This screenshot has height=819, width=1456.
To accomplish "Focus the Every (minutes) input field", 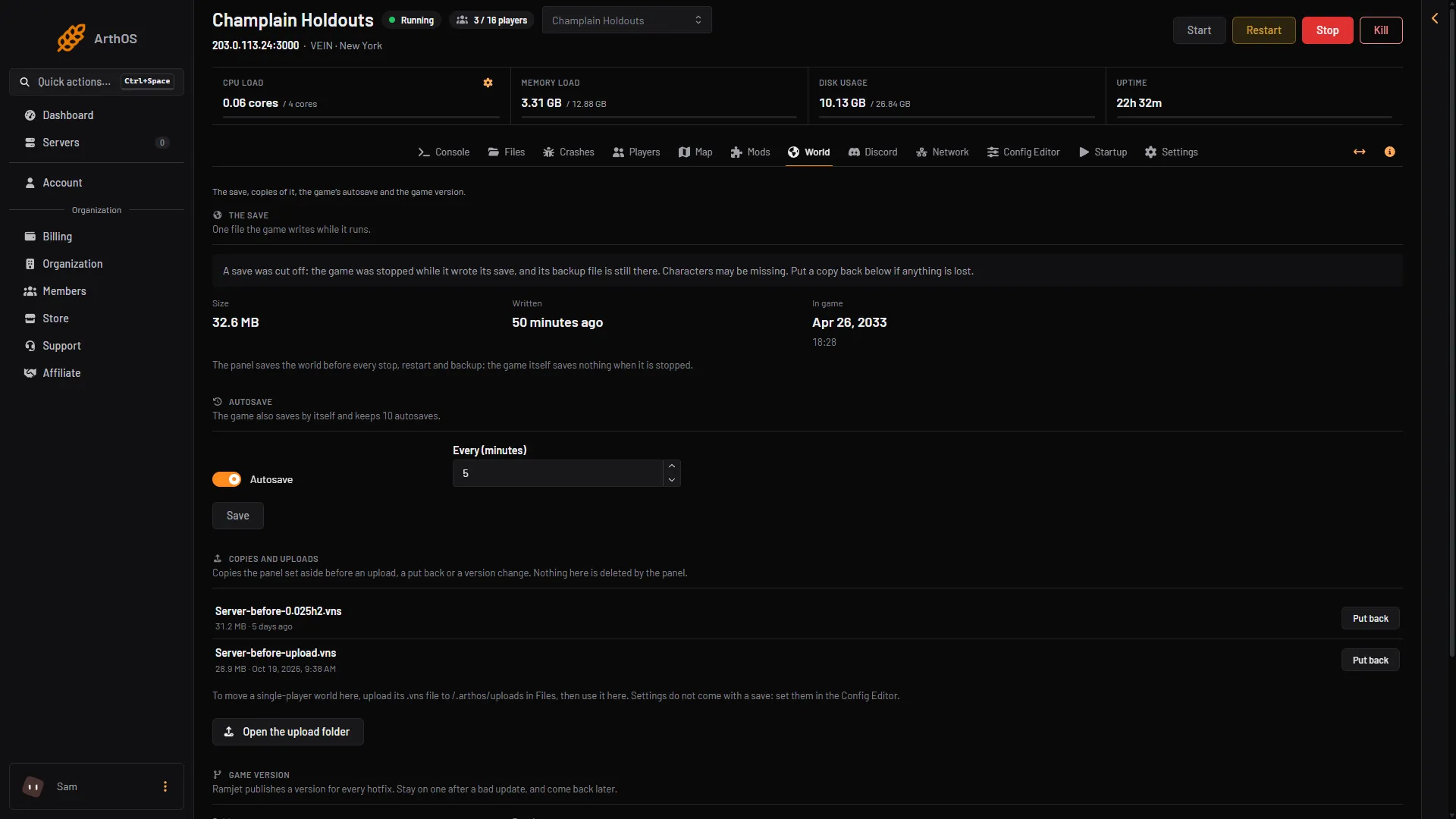I will 558,473.
